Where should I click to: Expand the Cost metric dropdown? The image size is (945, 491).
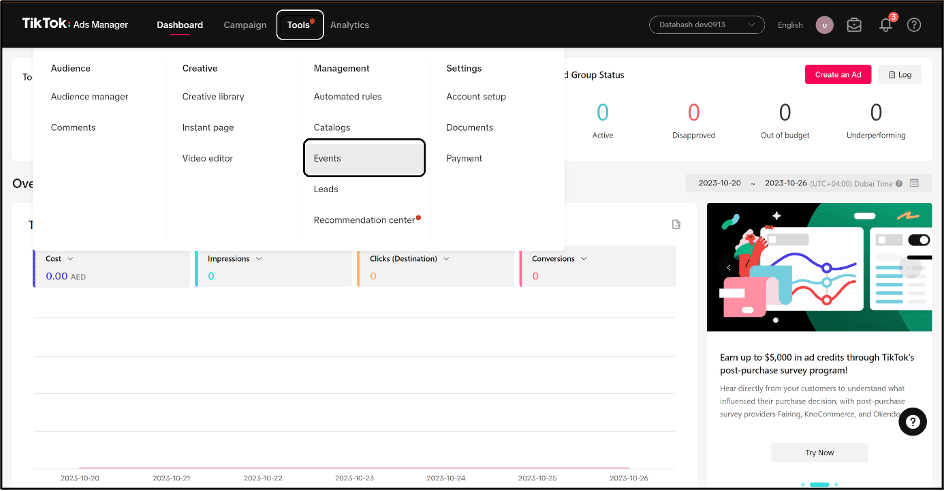tap(70, 259)
